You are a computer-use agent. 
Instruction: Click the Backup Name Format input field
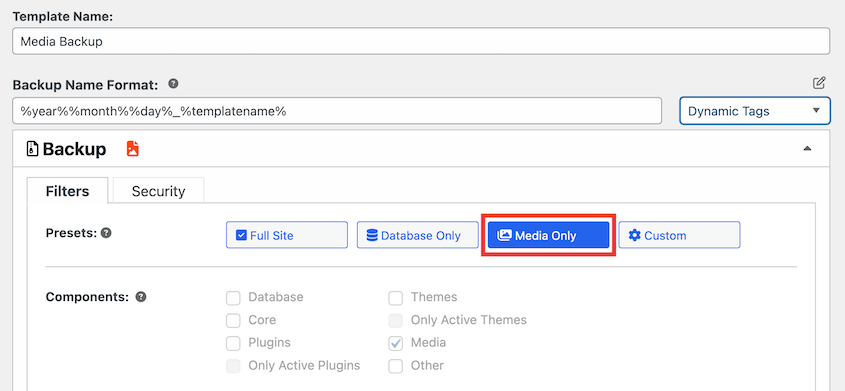point(337,111)
